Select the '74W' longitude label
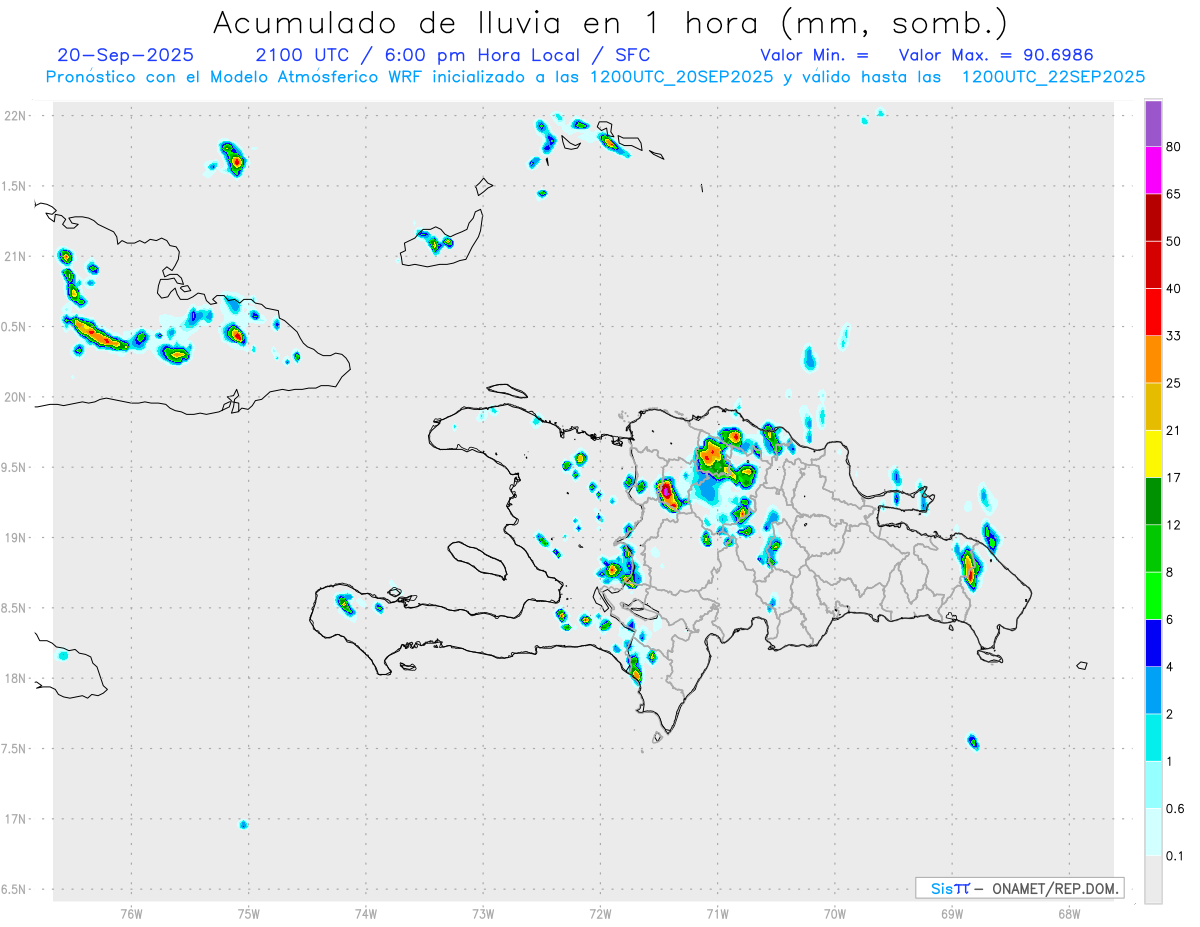The height and width of the screenshot is (927, 1200). 366,913
